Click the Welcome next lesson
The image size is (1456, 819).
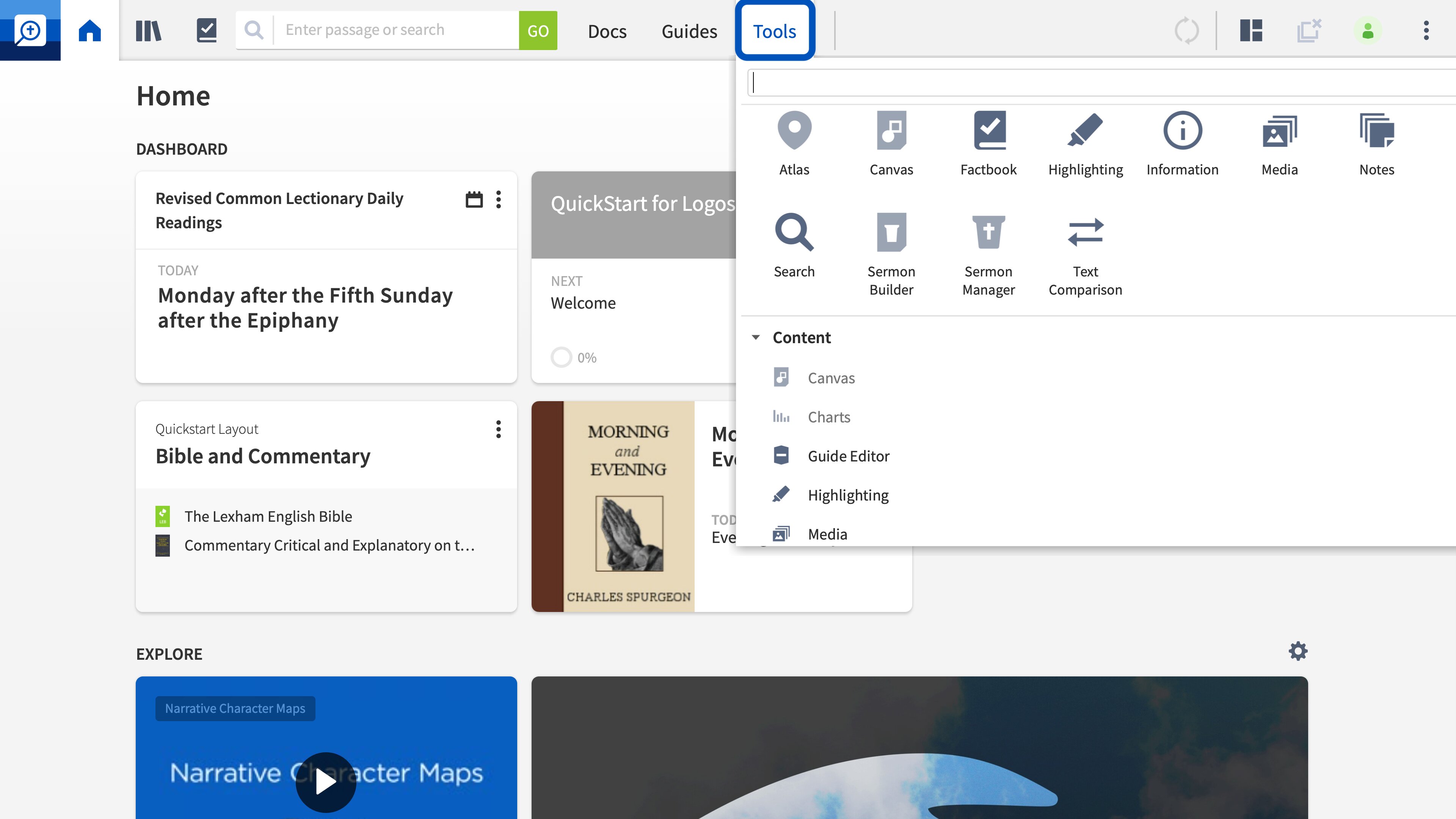(583, 303)
